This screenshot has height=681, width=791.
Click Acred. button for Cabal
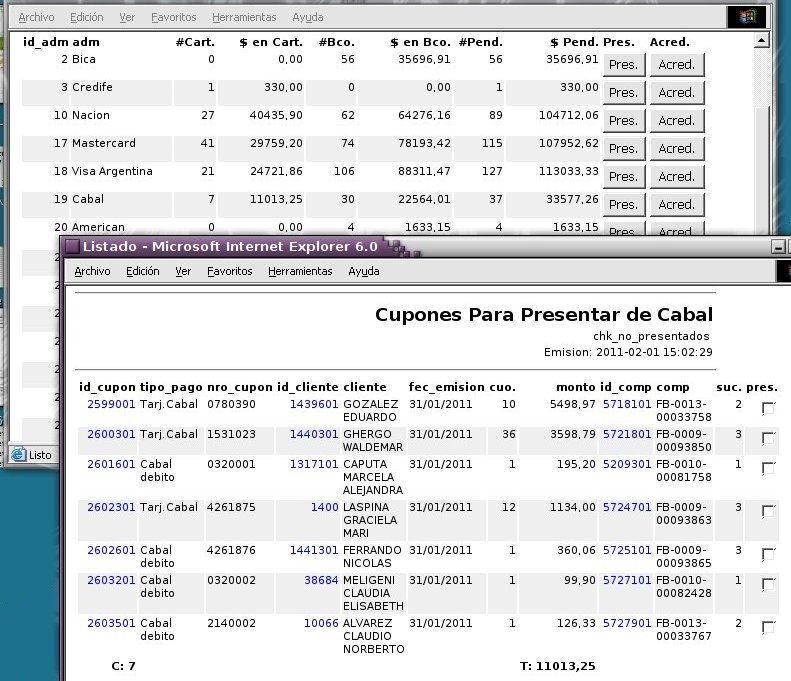[677, 205]
